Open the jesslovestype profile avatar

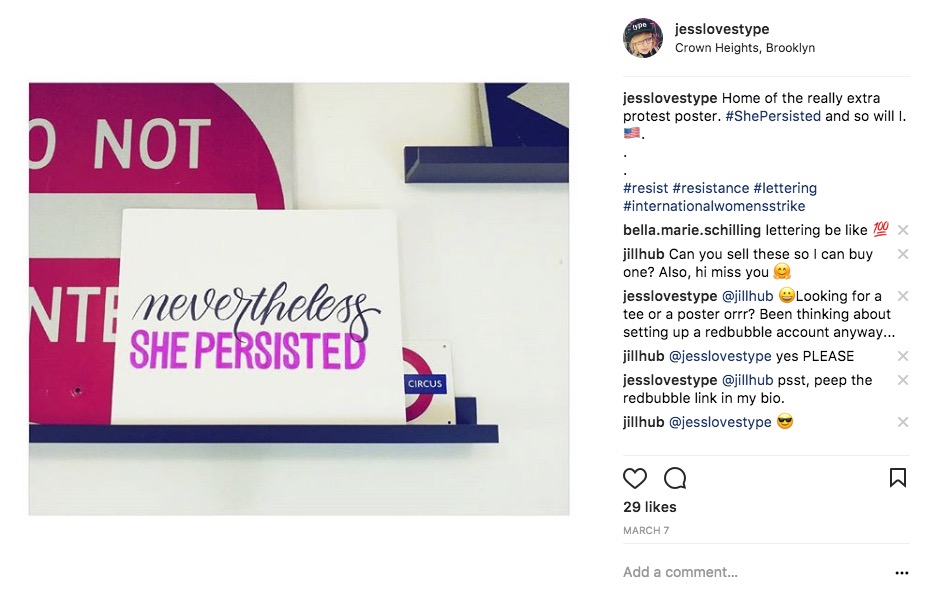(x=643, y=38)
